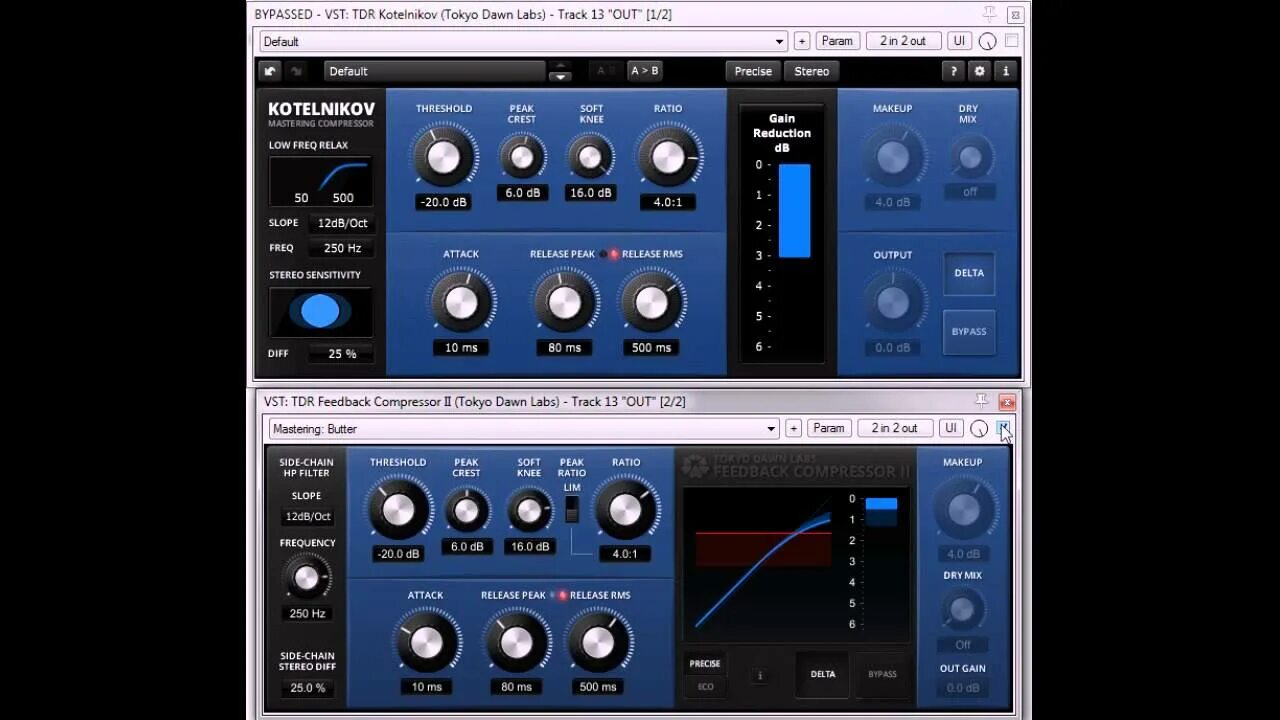This screenshot has height=720, width=1280.
Task: Click the Low Freq Relax curve display
Action: [x=320, y=181]
